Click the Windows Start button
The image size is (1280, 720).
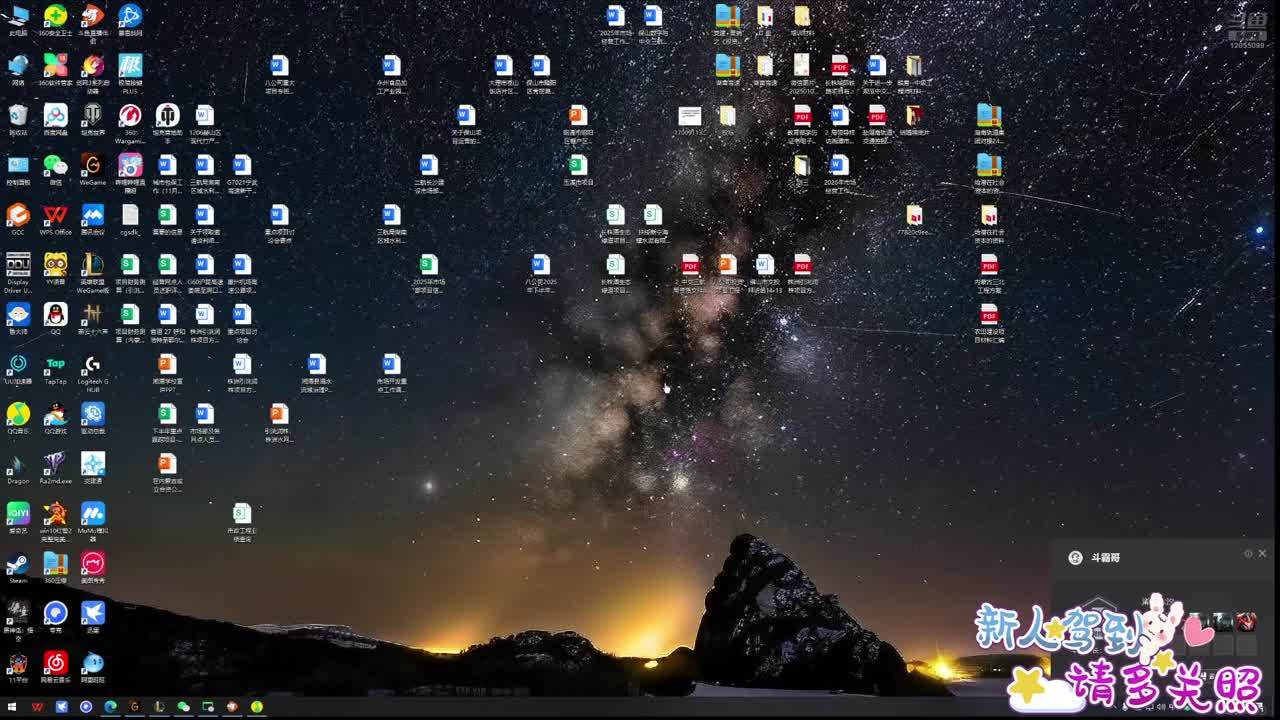[x=12, y=707]
